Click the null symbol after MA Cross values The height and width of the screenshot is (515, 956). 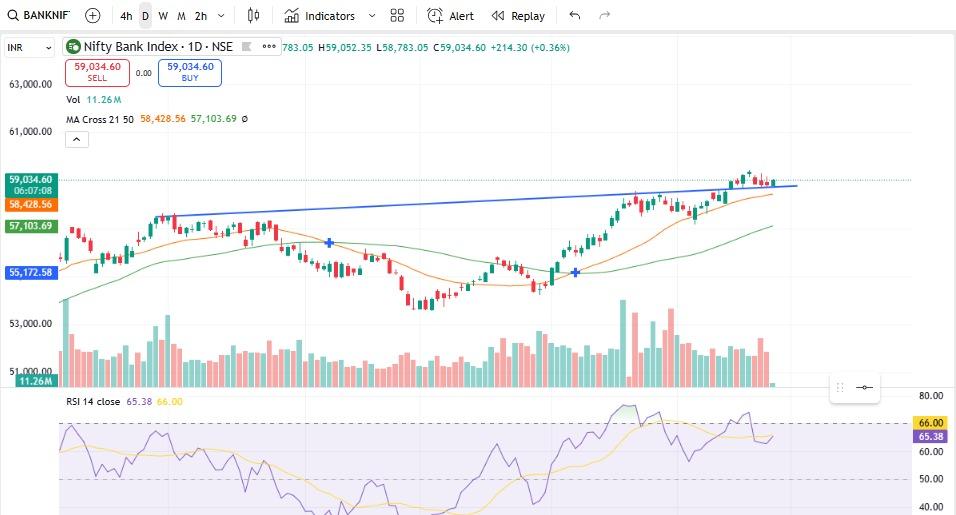click(244, 119)
